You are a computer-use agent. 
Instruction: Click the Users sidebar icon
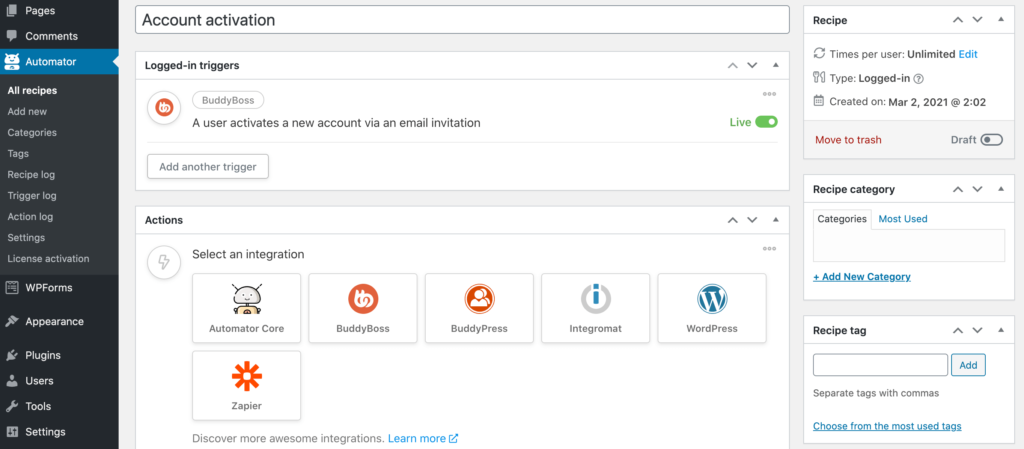click(12, 380)
